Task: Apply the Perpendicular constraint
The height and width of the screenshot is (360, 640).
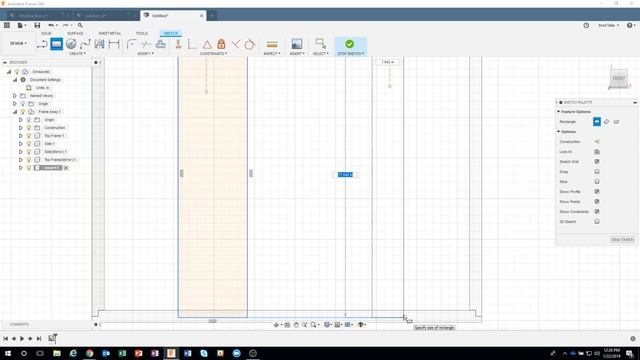Action: pos(236,44)
